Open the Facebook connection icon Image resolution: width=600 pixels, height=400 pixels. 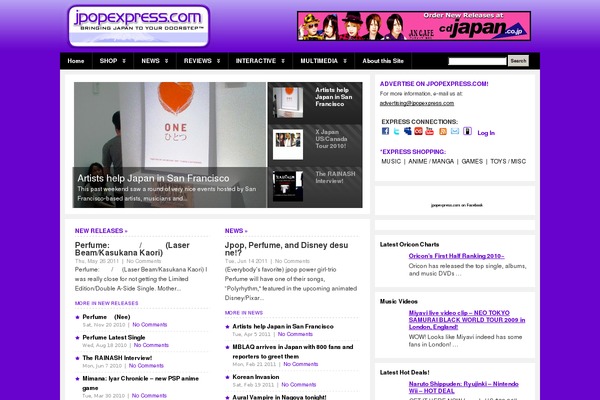click(x=385, y=131)
